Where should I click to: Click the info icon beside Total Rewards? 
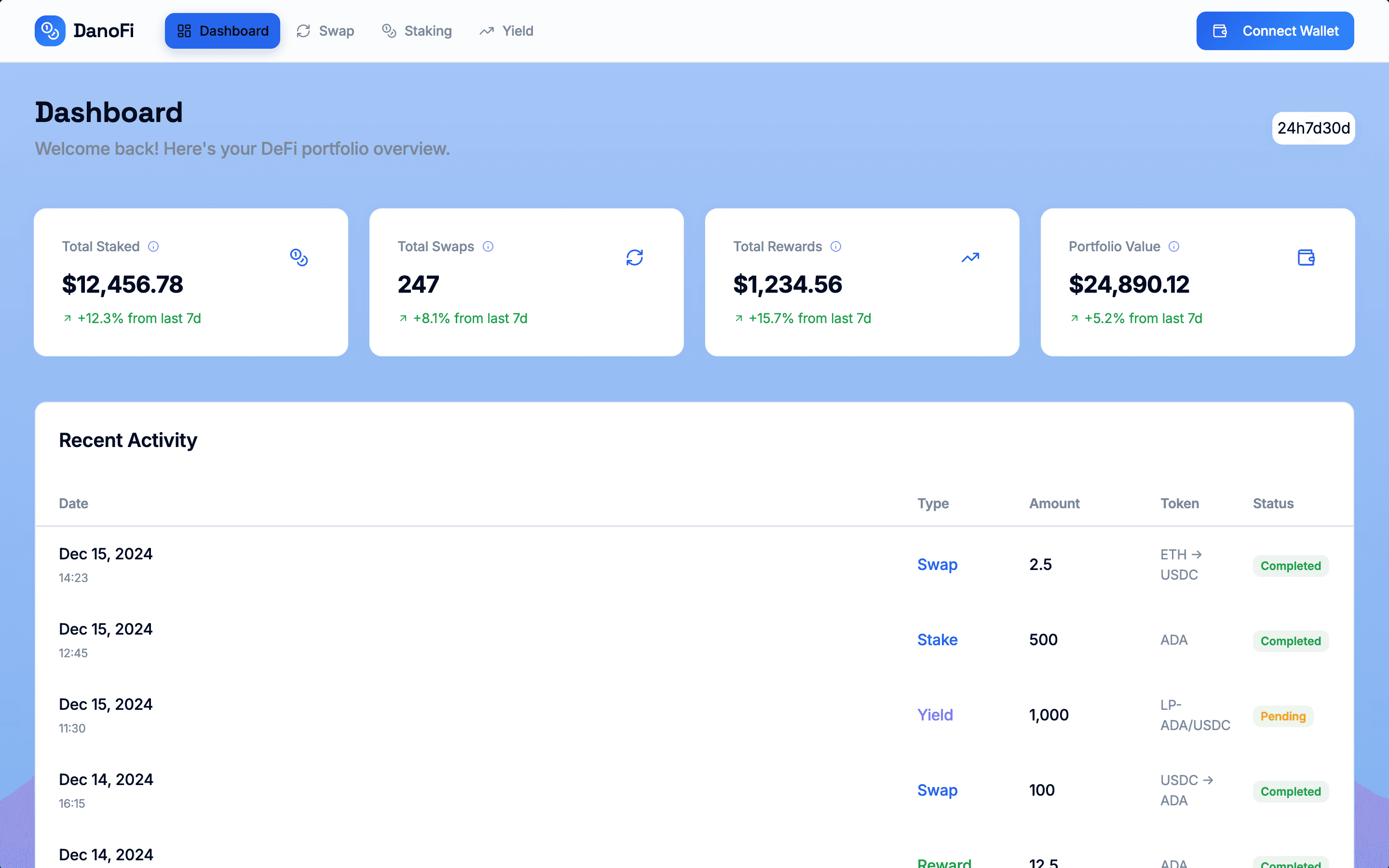tap(836, 246)
